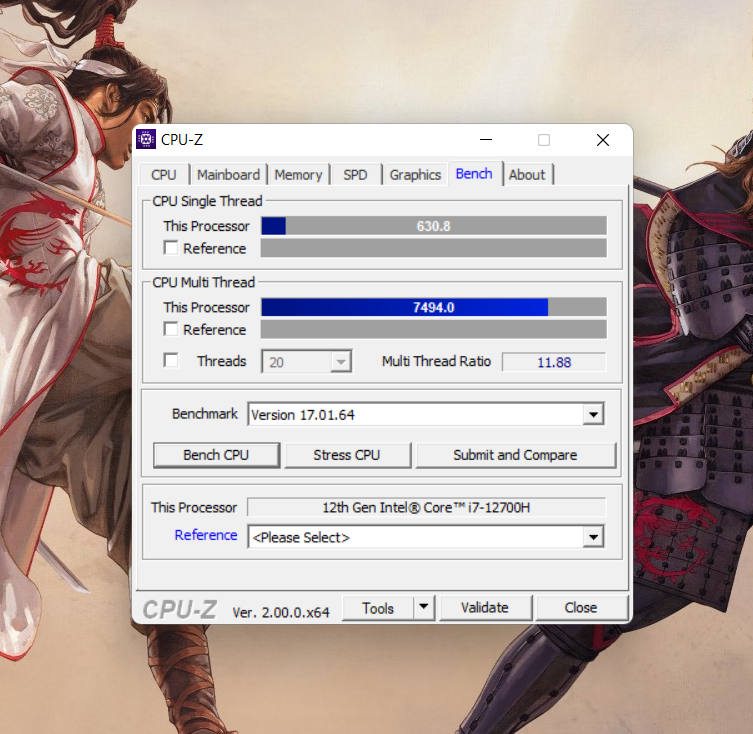Click the processor name field i7-12700H
753x734 pixels.
tap(426, 507)
